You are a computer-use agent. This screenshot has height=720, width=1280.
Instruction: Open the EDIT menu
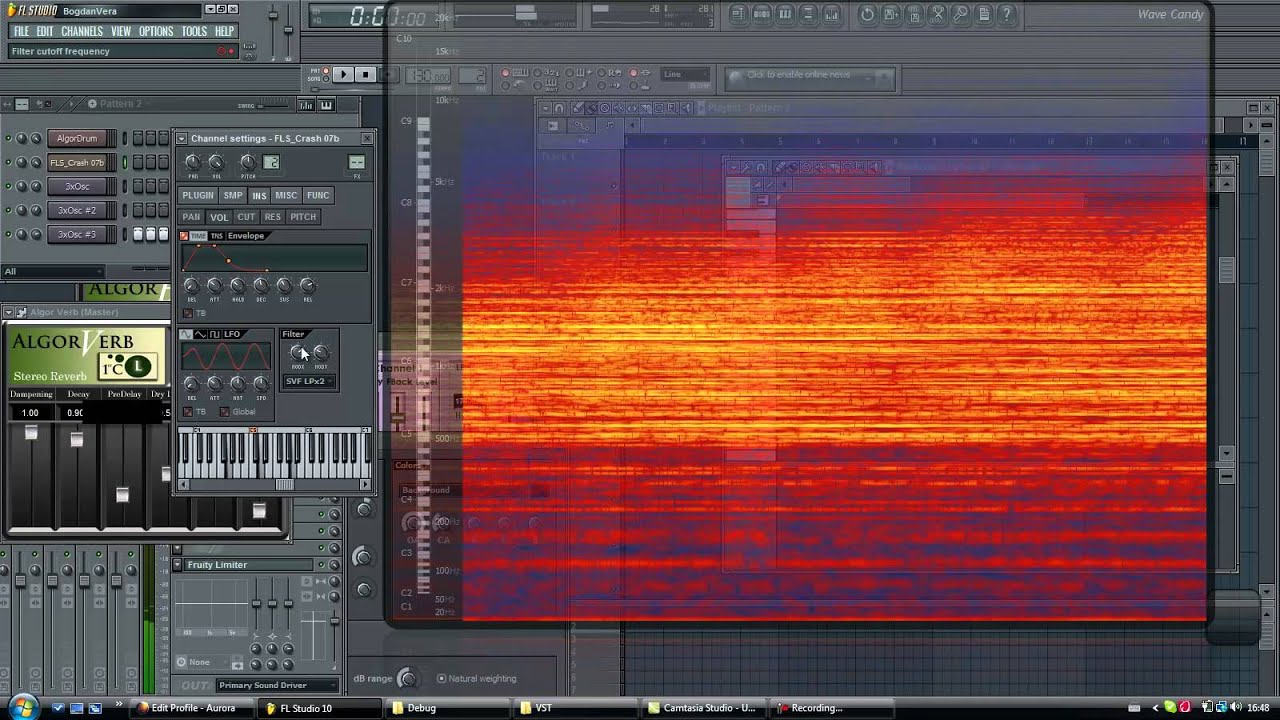pos(45,31)
